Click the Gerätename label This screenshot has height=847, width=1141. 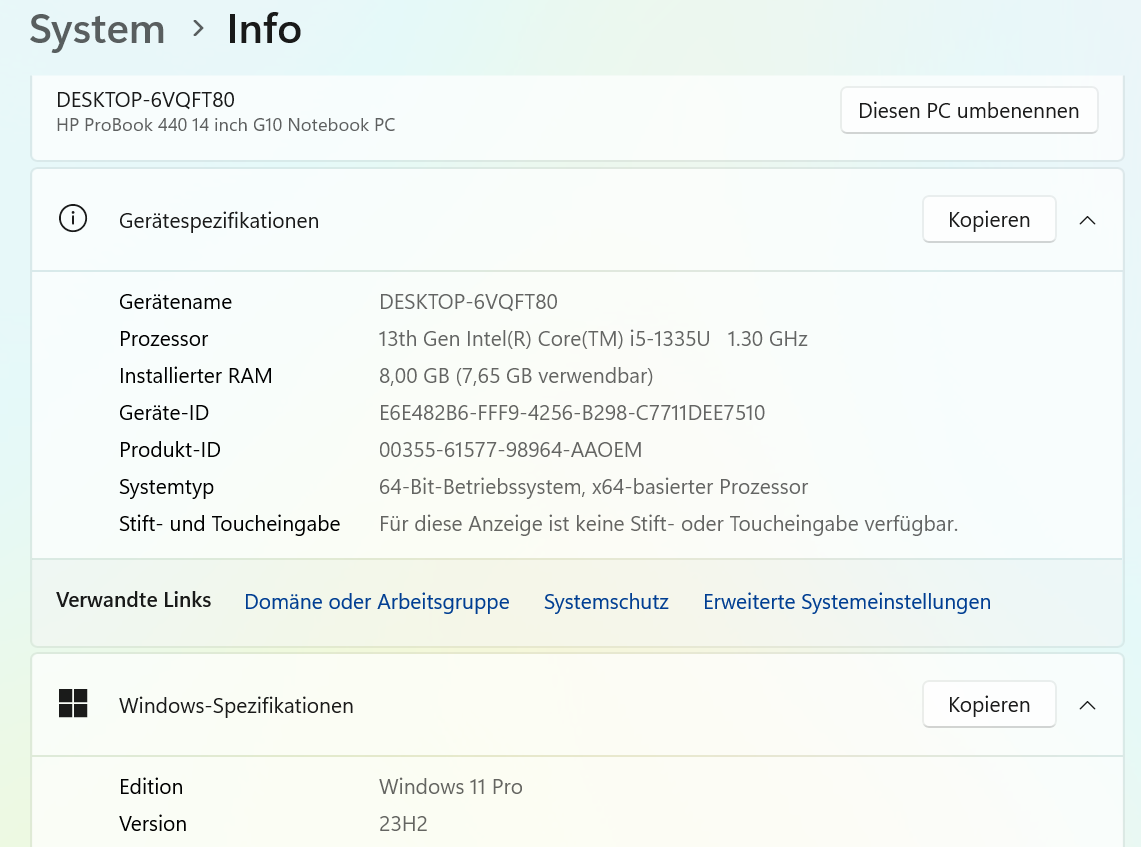[x=175, y=302]
